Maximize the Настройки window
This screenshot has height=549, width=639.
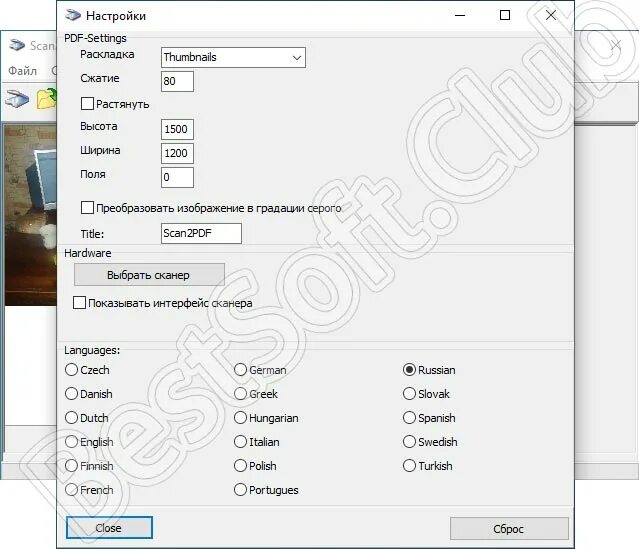click(x=505, y=15)
